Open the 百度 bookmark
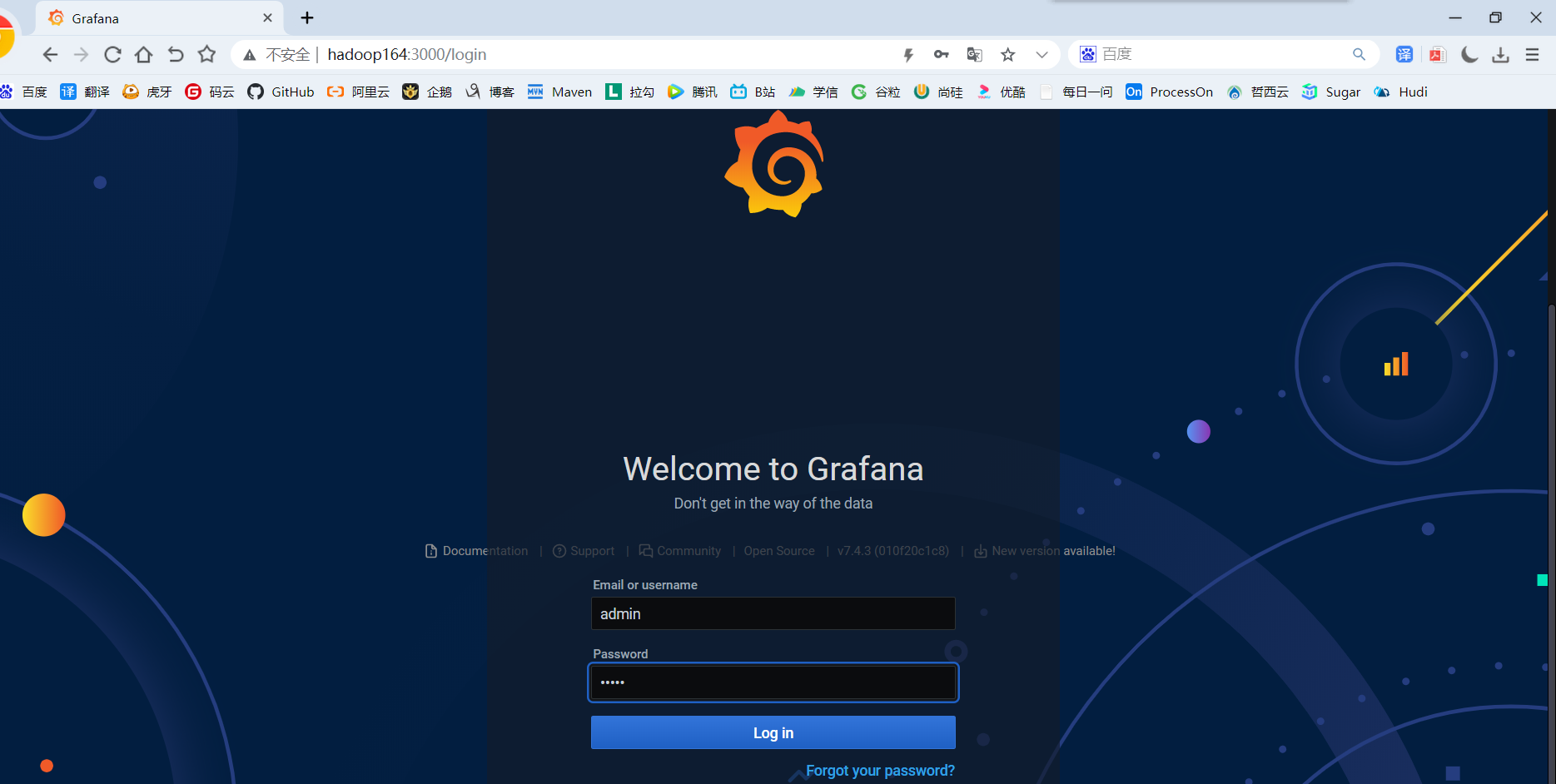 coord(23,92)
